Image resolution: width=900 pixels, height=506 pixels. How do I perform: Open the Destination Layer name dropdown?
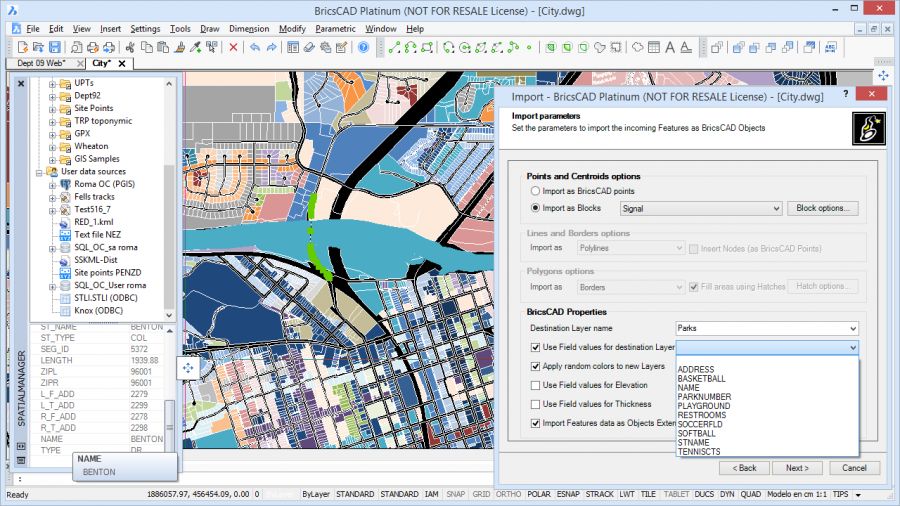[852, 328]
